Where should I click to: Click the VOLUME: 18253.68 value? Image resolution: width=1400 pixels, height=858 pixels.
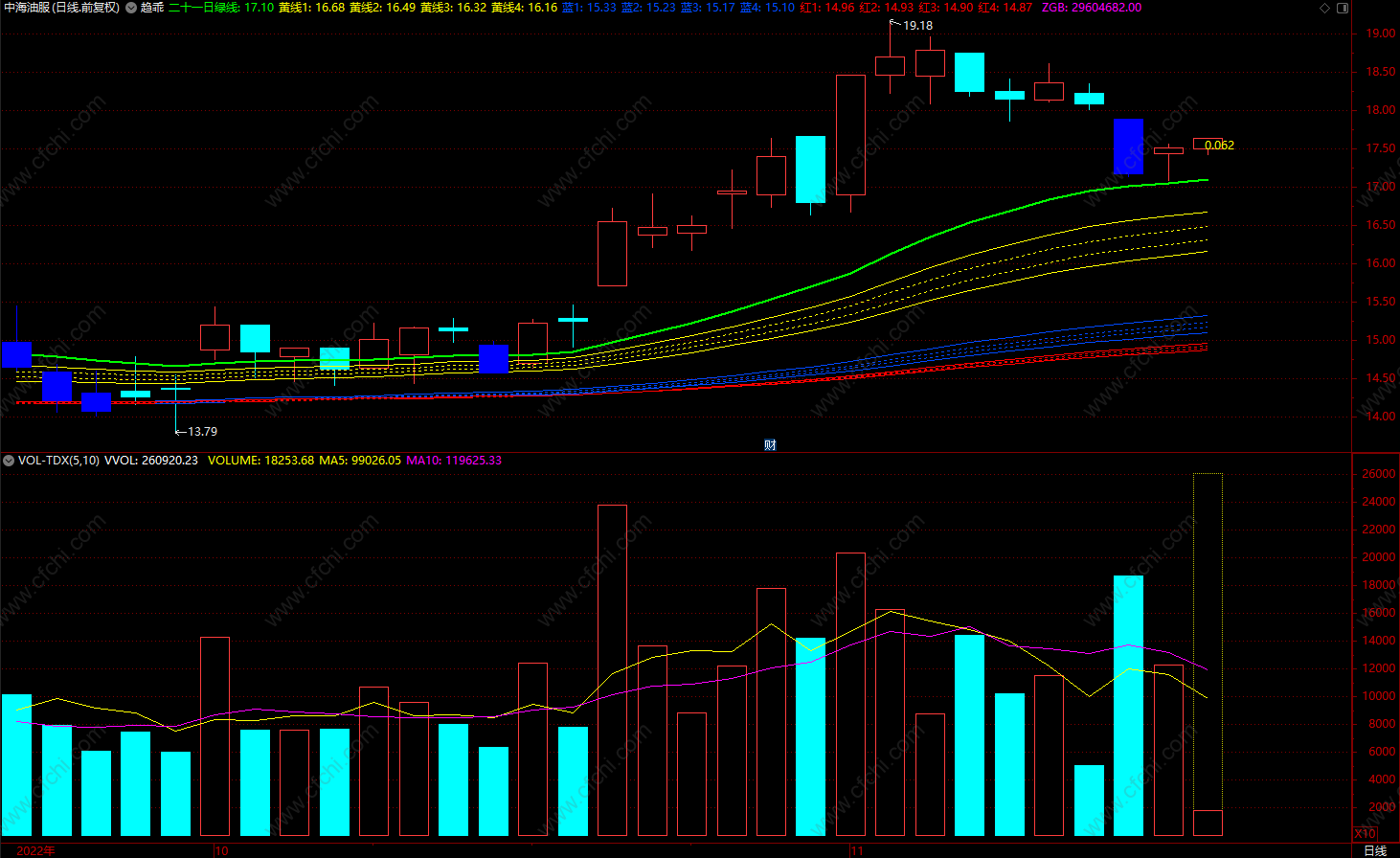[260, 461]
